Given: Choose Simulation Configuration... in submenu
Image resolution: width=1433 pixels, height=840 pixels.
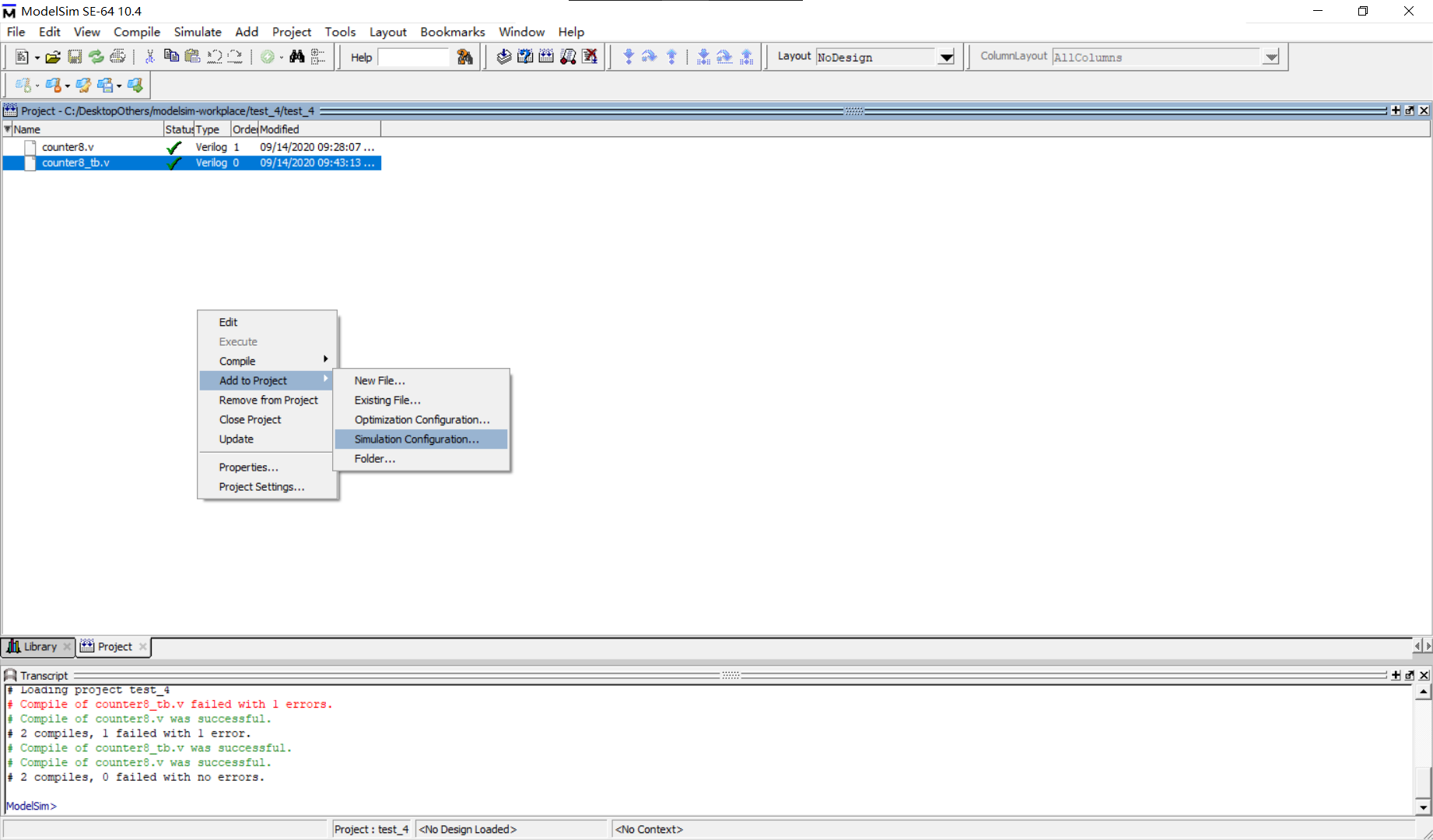Looking at the screenshot, I should pos(421,439).
